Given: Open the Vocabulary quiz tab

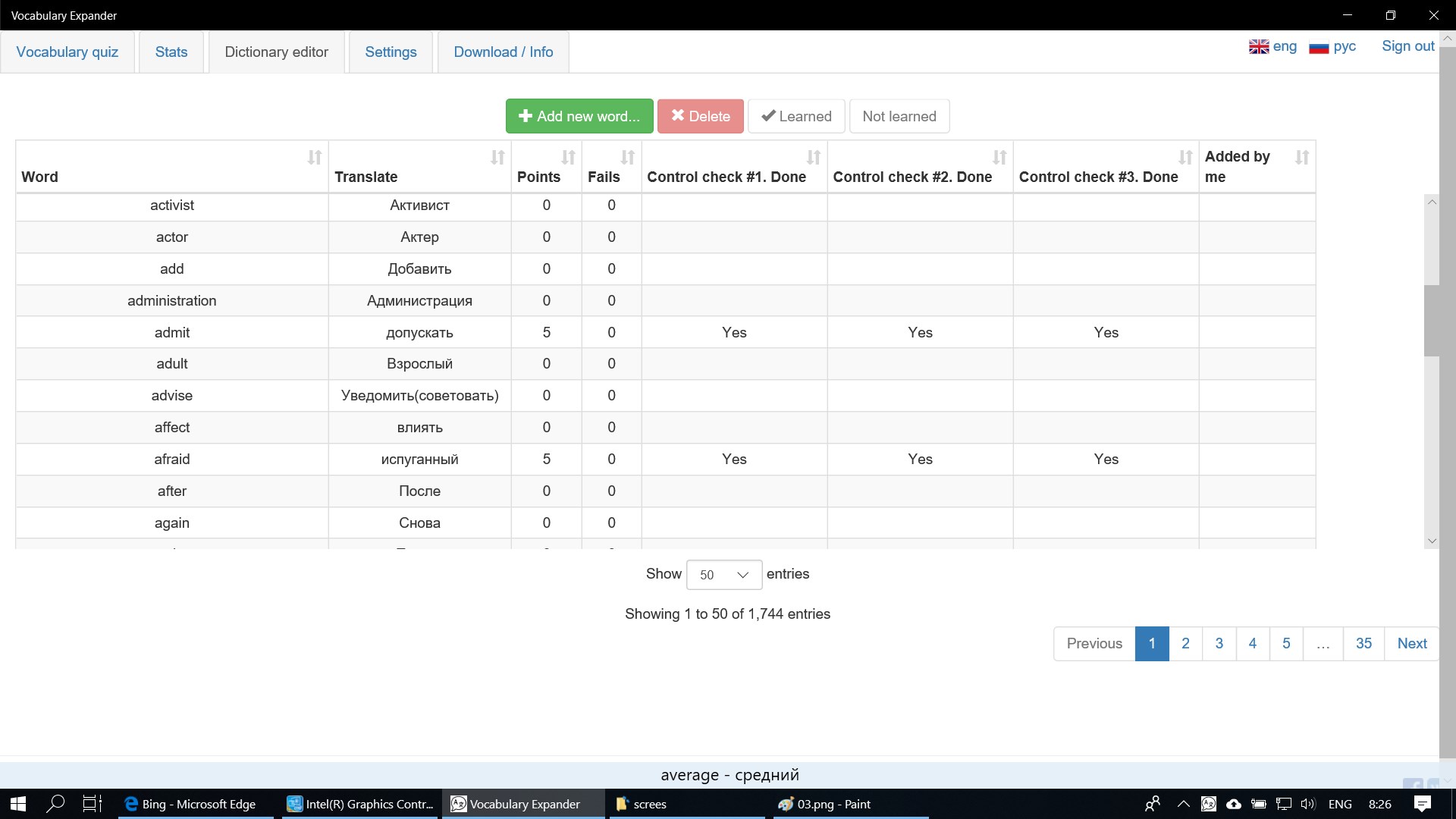Looking at the screenshot, I should [67, 52].
